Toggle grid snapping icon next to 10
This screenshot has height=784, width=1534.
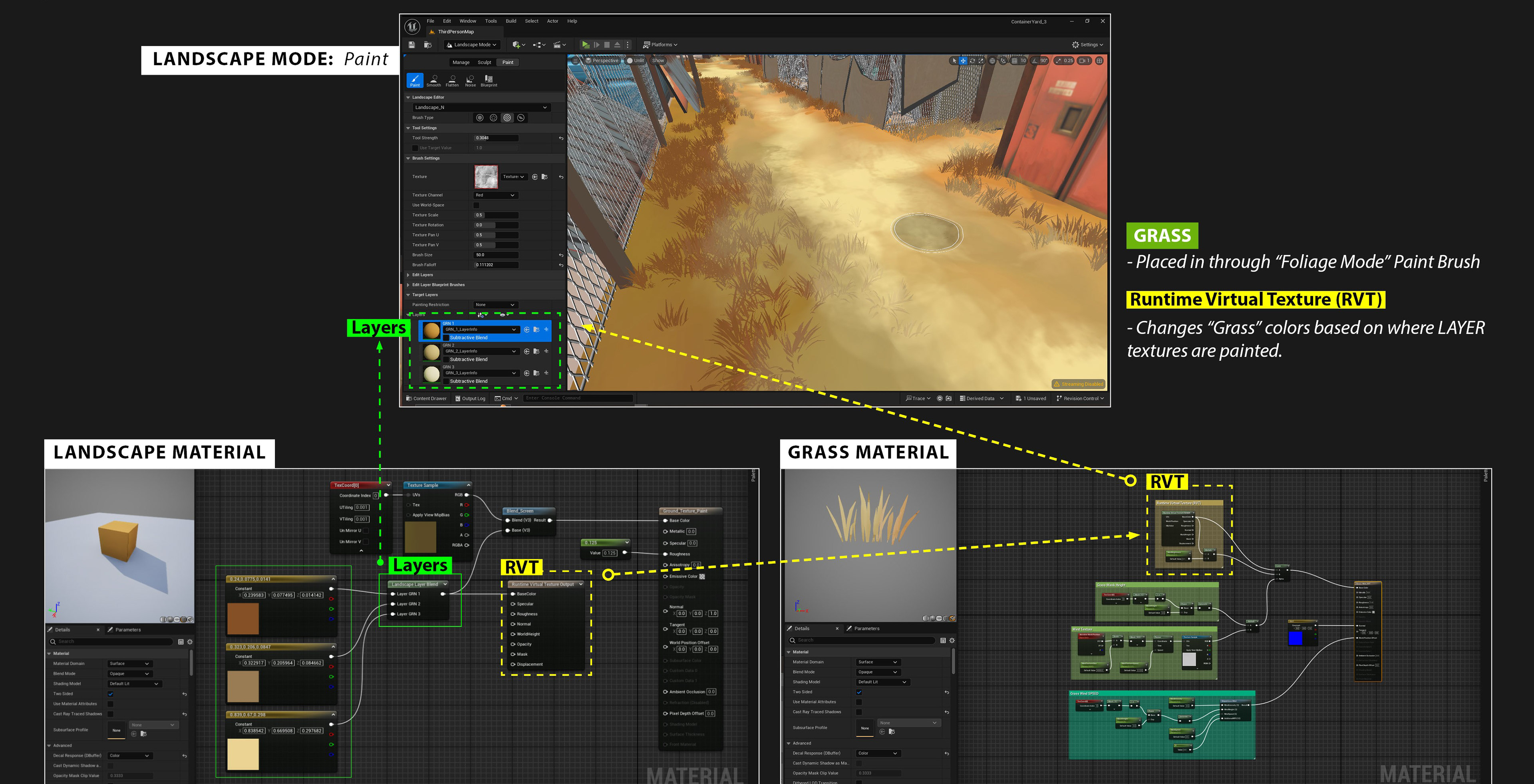(1015, 61)
